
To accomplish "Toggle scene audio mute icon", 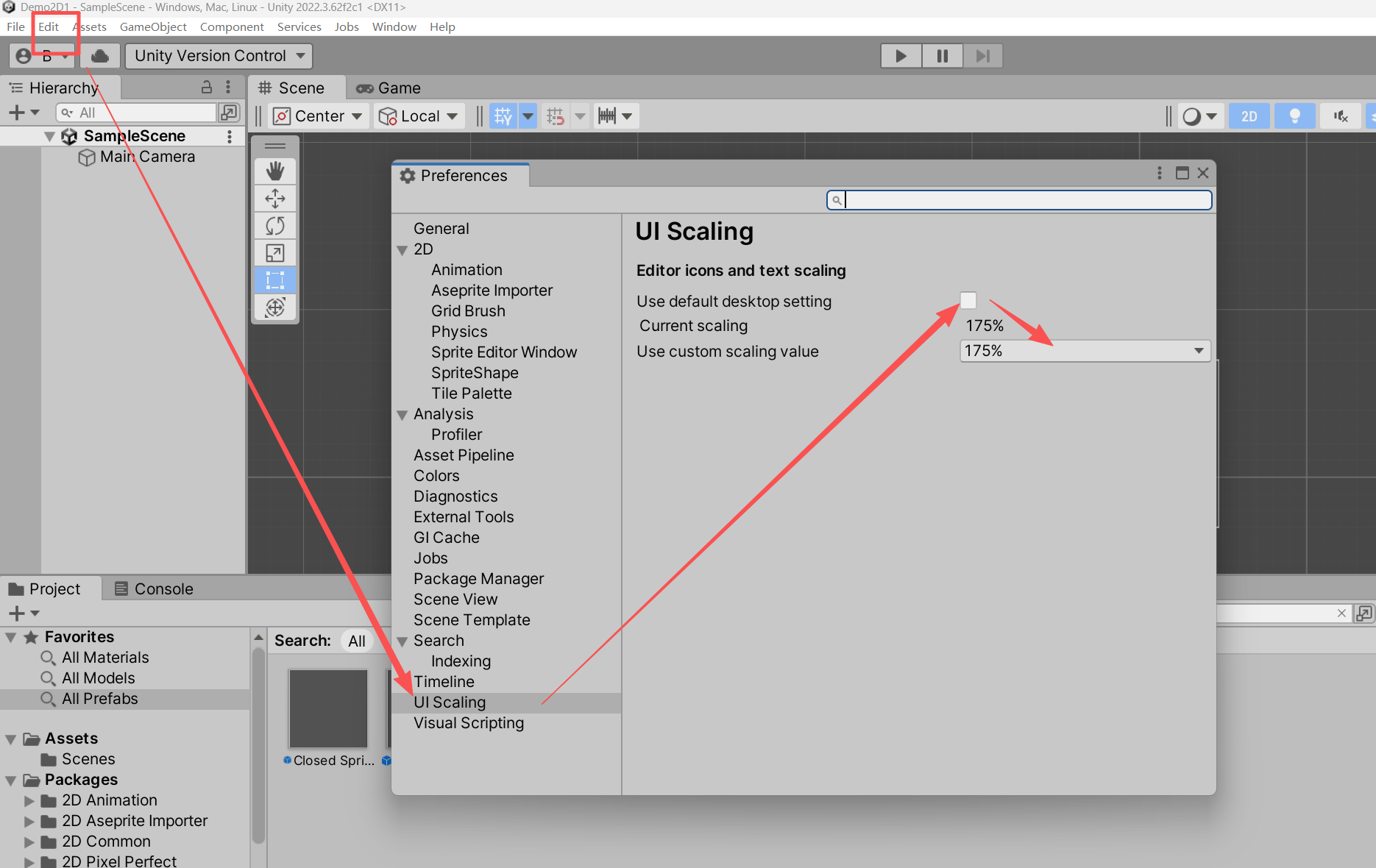I will pos(1341,116).
